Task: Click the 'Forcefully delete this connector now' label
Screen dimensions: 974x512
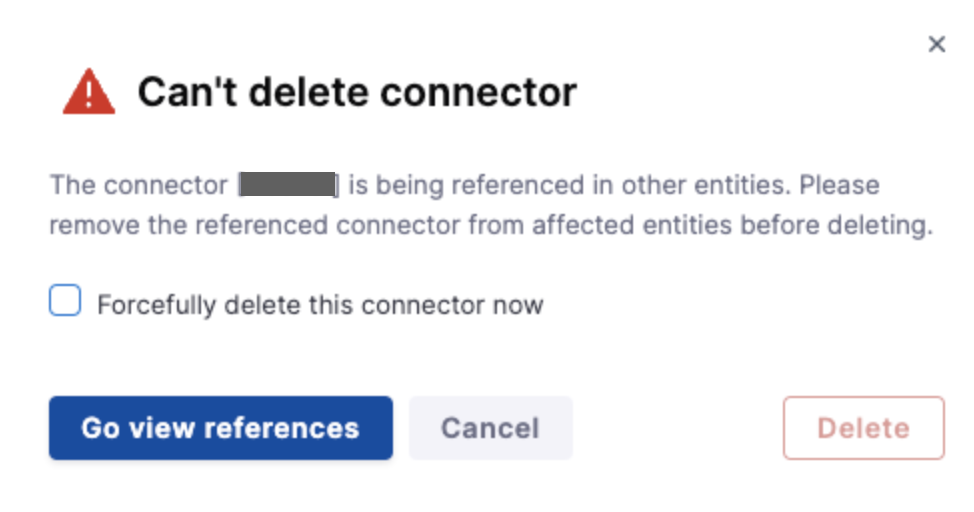Action: pos(320,305)
